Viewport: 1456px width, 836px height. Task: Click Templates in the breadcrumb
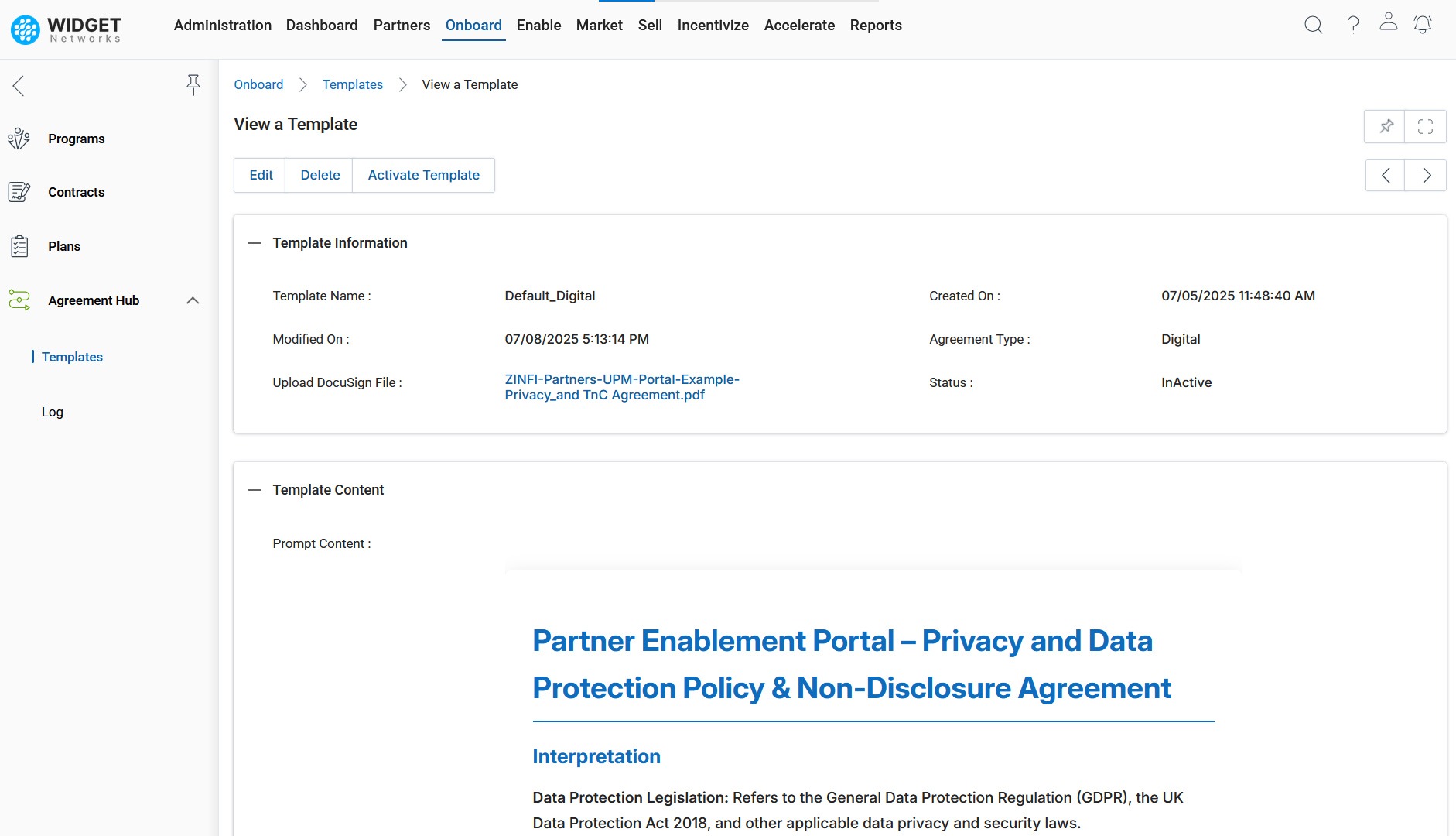[352, 84]
